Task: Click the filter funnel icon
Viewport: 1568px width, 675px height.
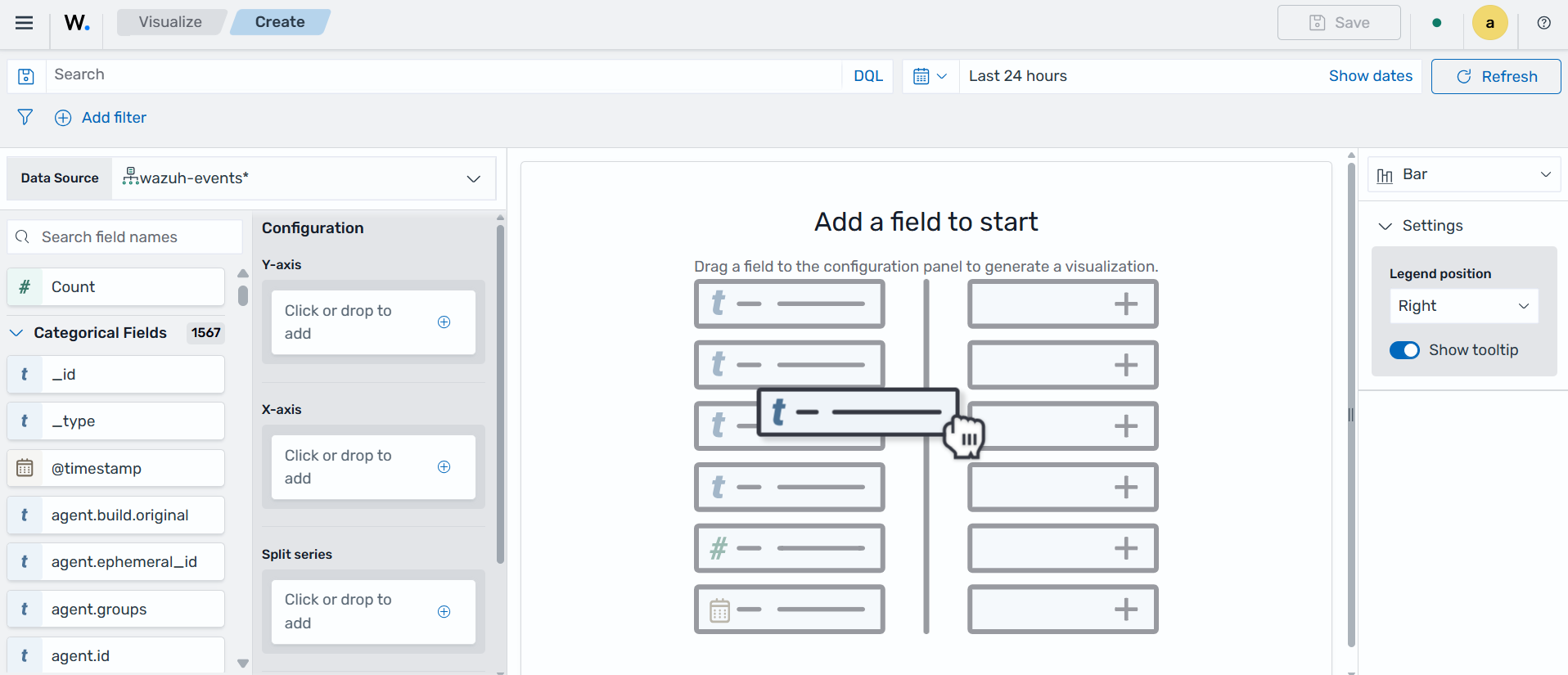Action: 25,117
